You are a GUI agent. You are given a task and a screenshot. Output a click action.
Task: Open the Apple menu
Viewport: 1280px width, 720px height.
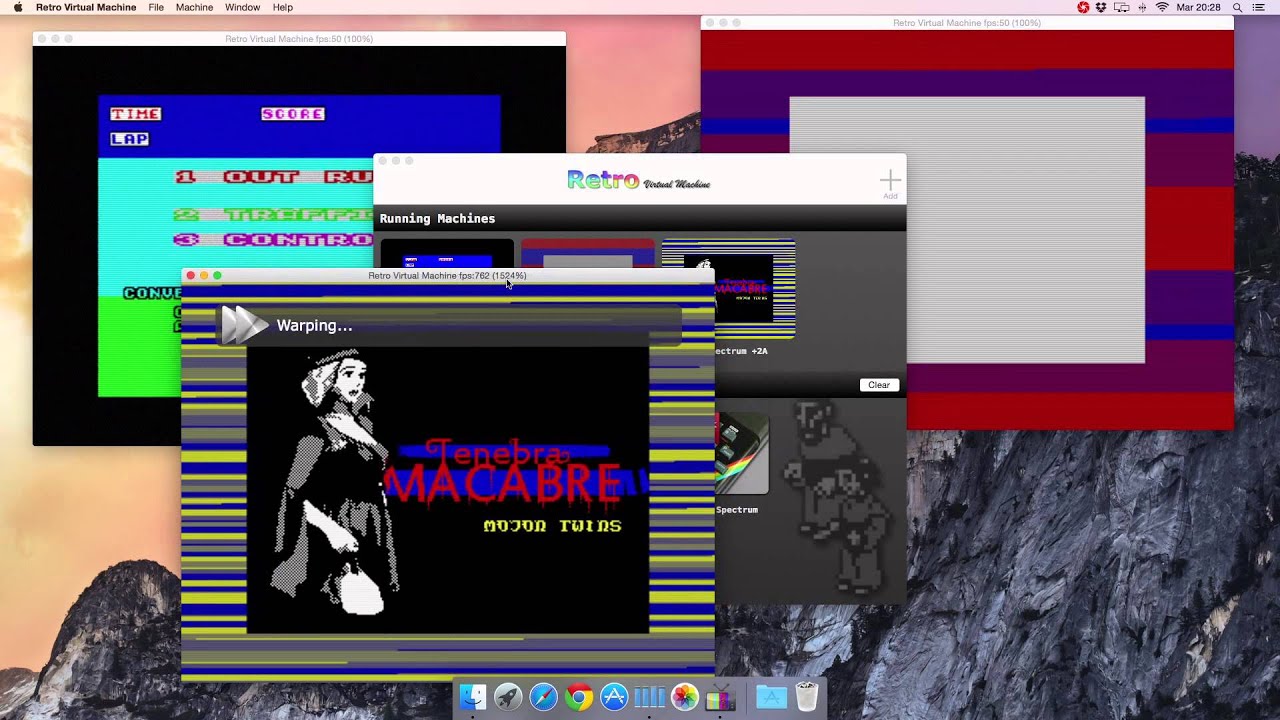(x=17, y=7)
